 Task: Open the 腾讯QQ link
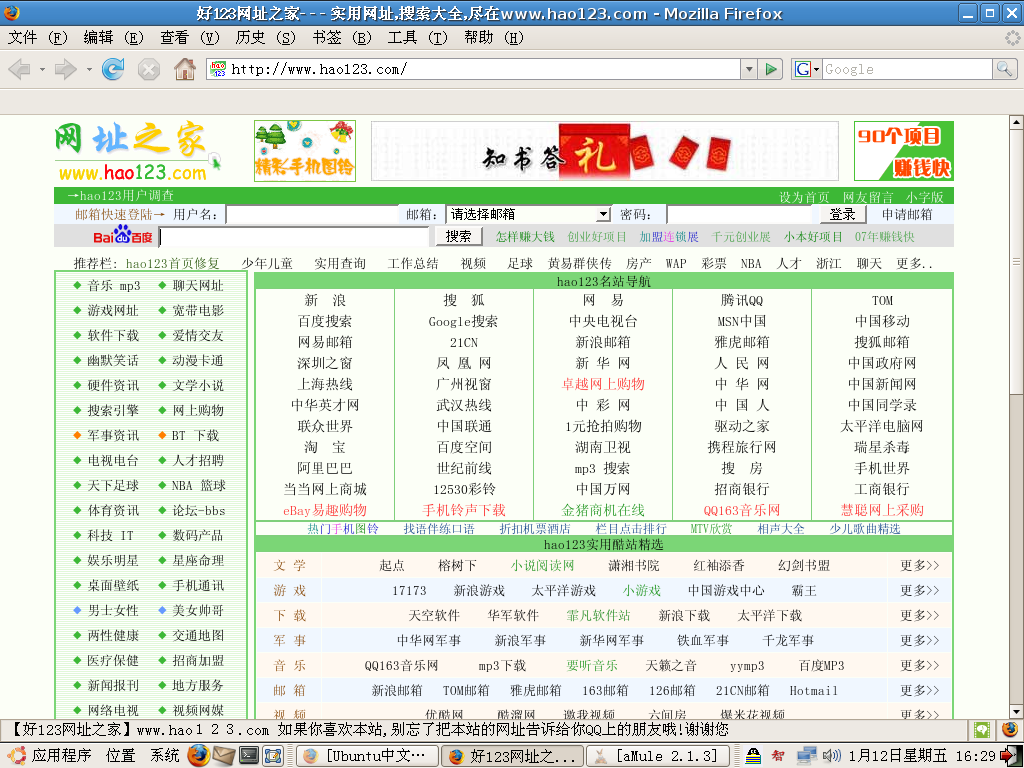click(x=742, y=300)
